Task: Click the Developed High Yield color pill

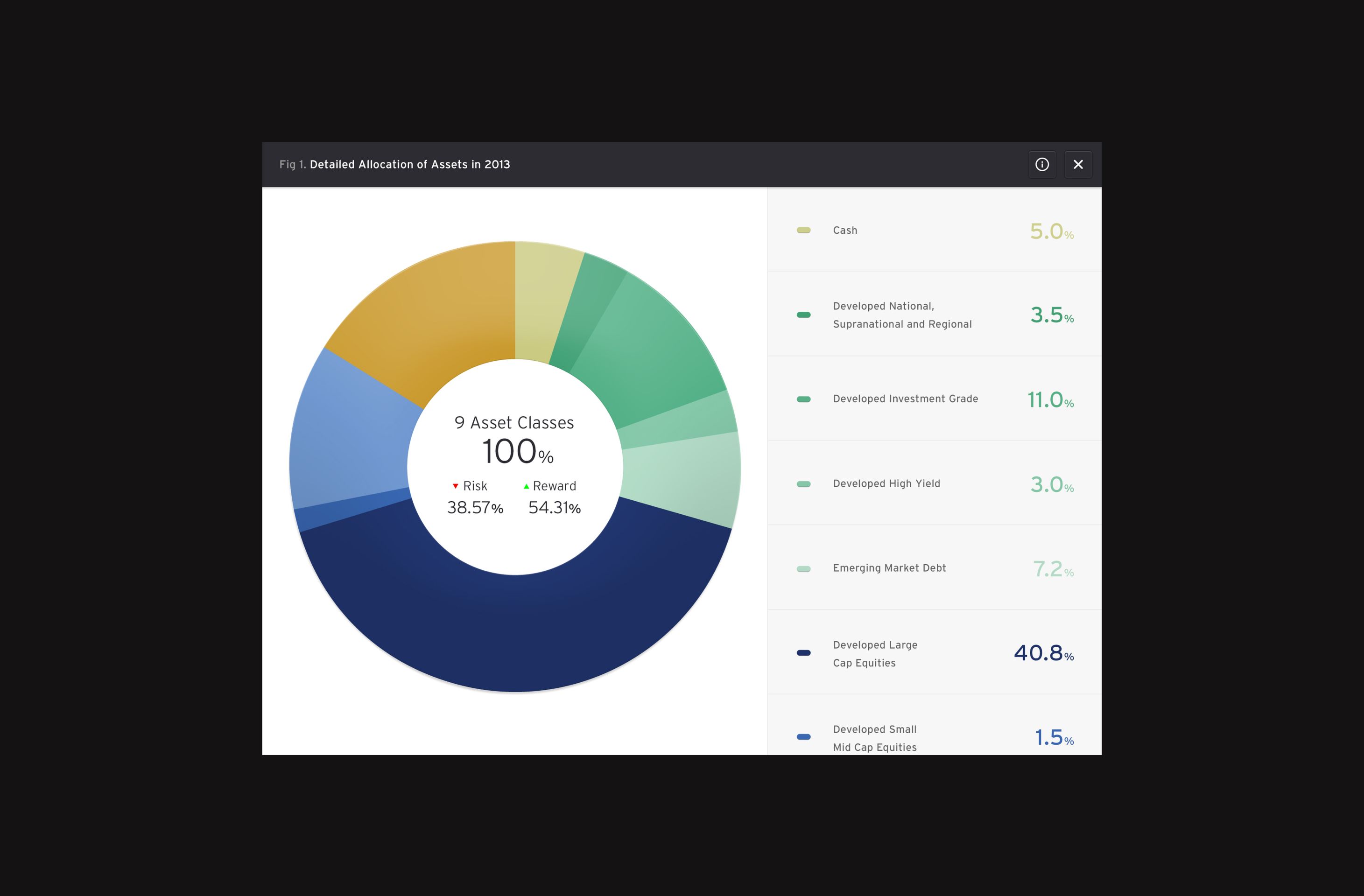Action: 803,484
